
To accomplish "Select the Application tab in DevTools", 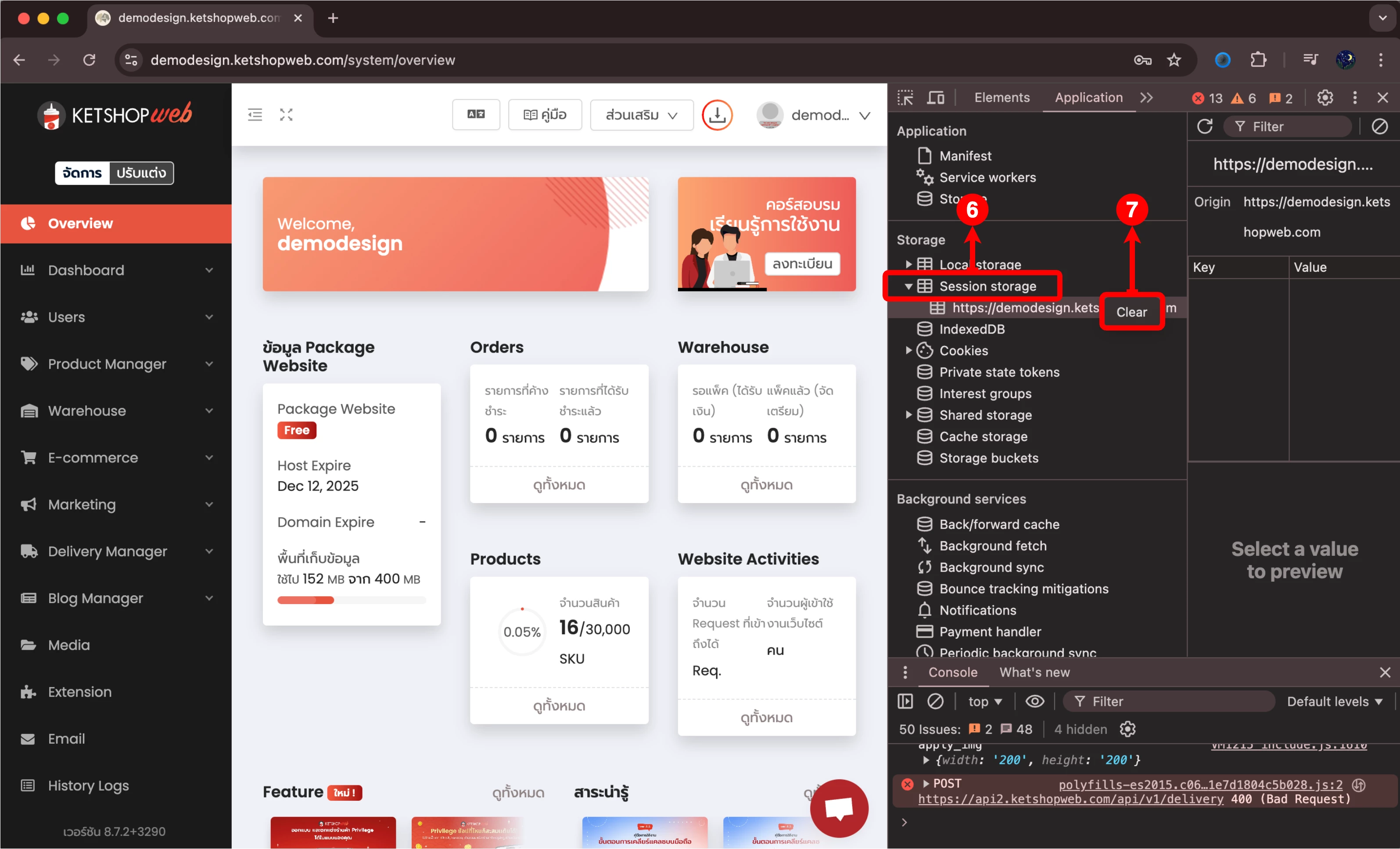I will [1089, 98].
